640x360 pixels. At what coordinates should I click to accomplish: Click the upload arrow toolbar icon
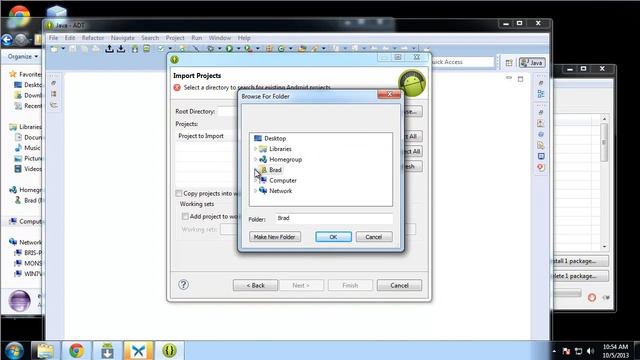pos(109,49)
